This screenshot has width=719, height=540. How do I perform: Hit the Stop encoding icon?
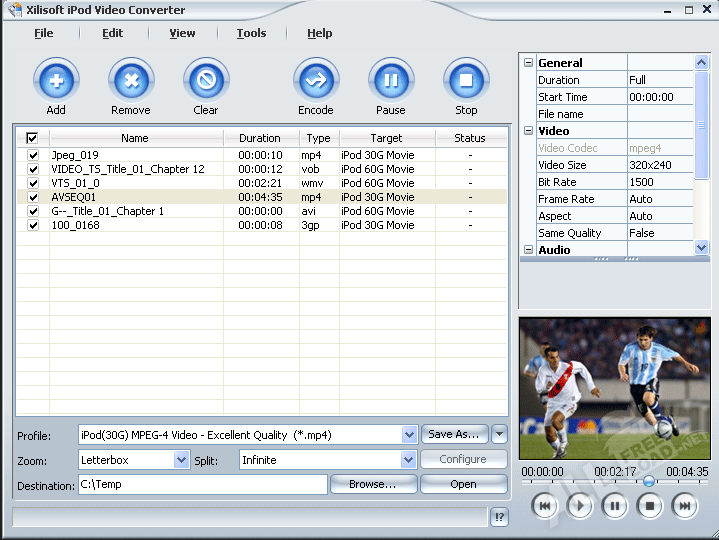click(466, 80)
